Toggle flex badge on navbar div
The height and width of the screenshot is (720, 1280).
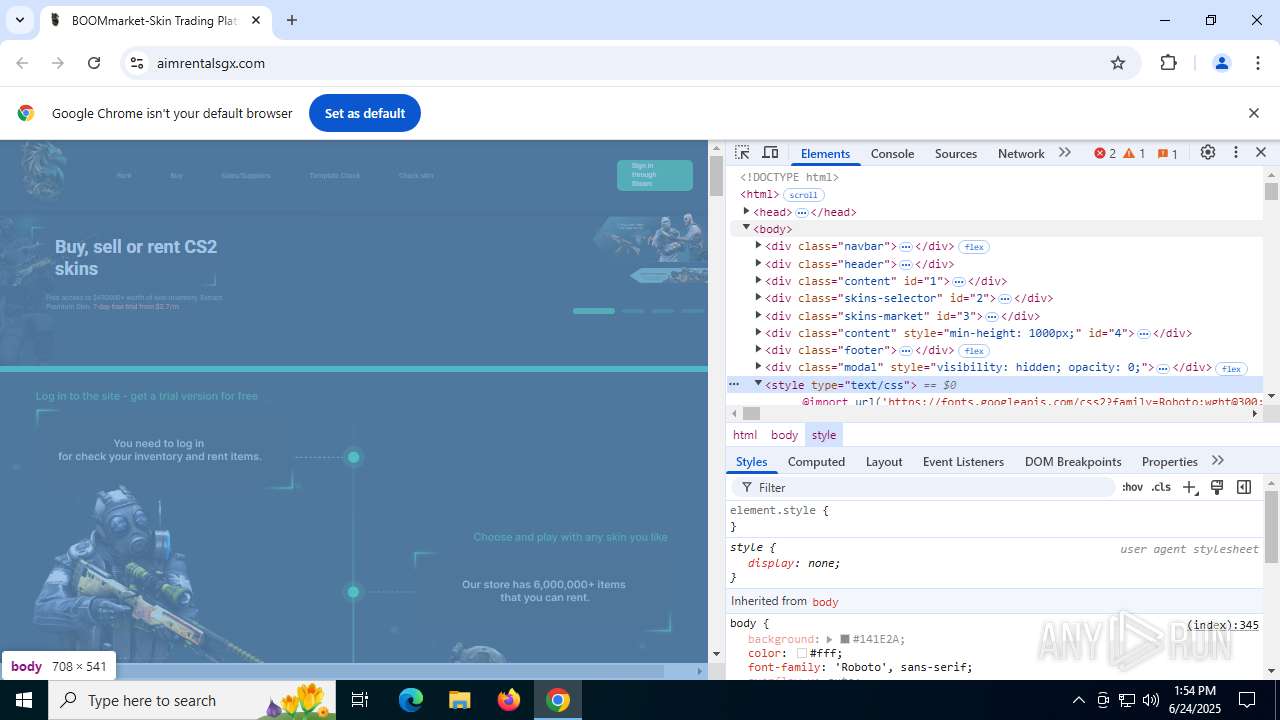click(974, 247)
